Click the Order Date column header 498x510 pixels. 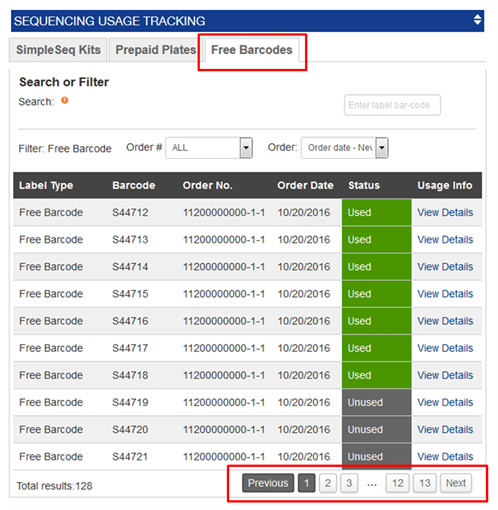305,185
